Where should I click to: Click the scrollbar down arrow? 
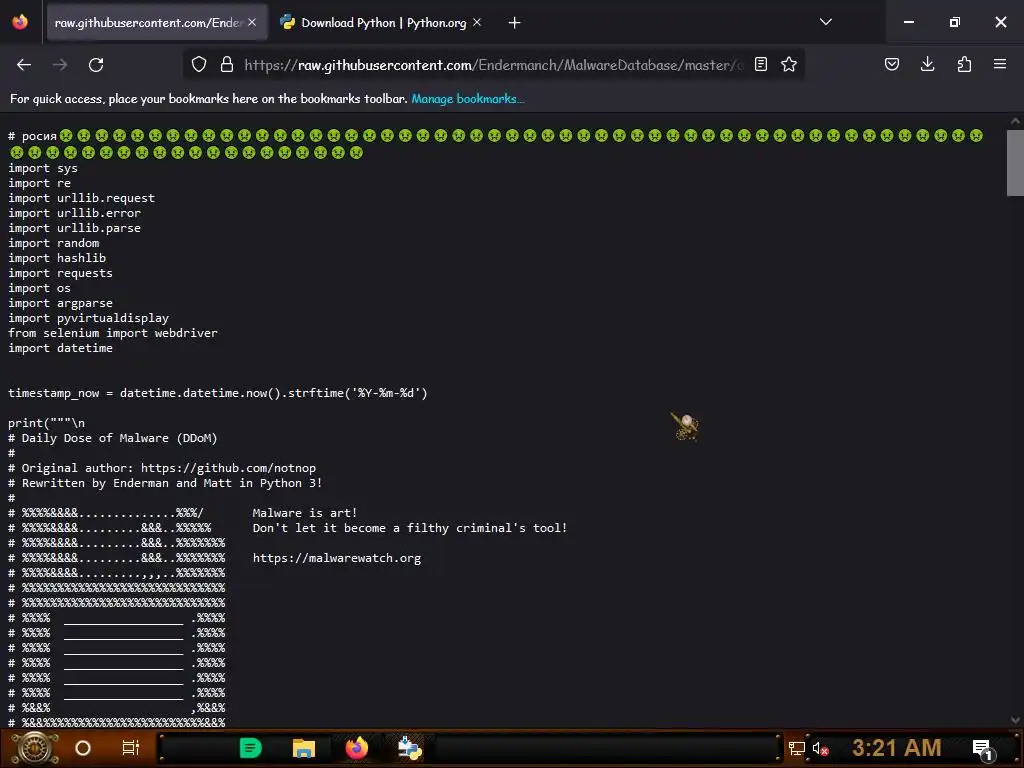(1015, 720)
